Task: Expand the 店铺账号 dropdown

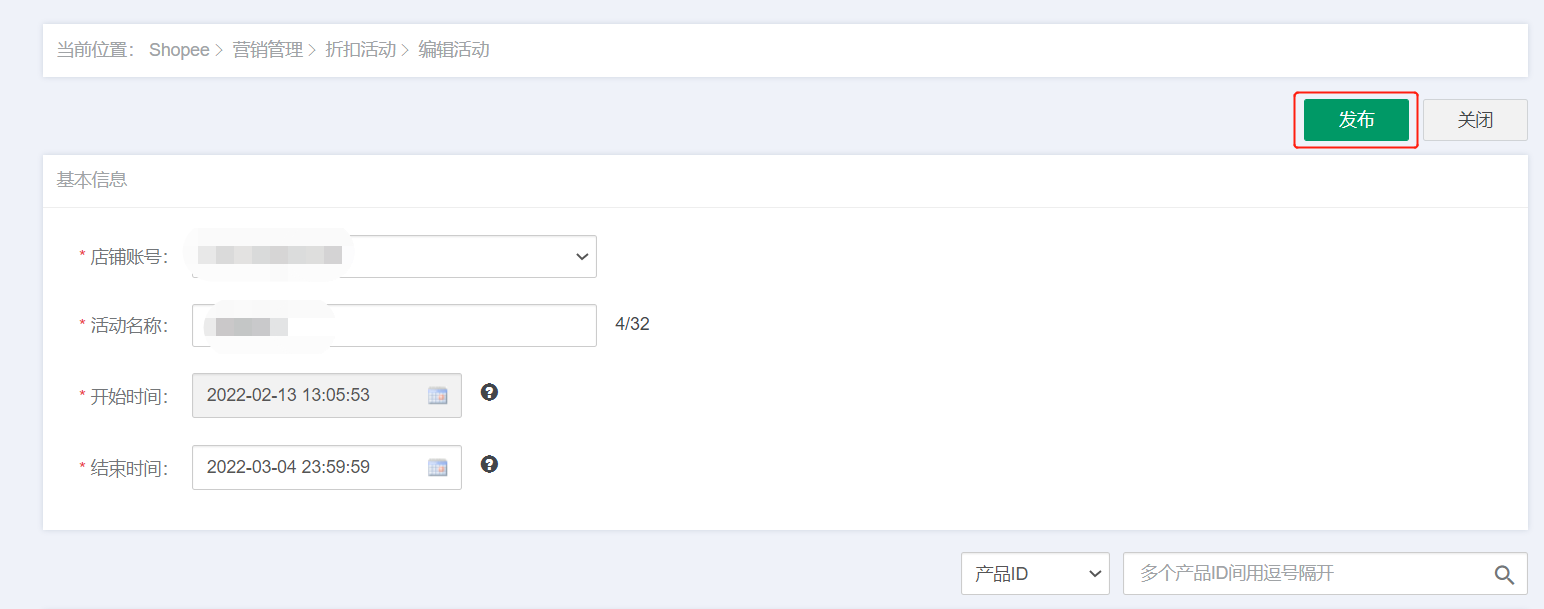Action: [394, 256]
